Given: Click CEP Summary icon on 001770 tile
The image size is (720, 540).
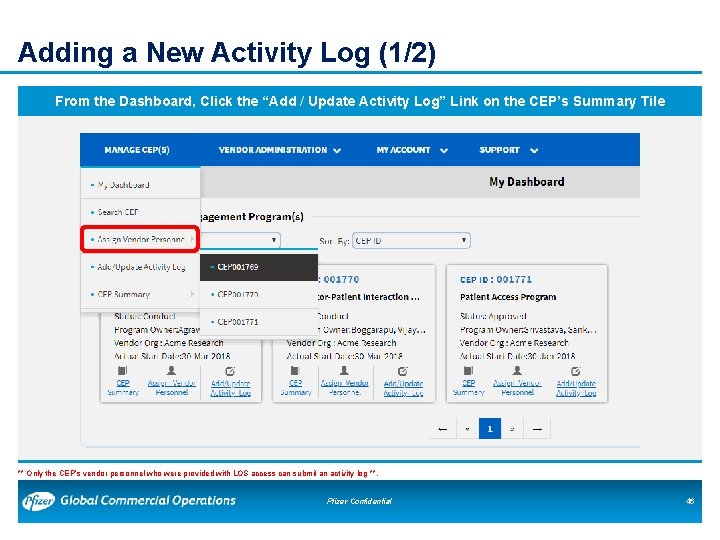Looking at the screenshot, I should pos(295,370).
